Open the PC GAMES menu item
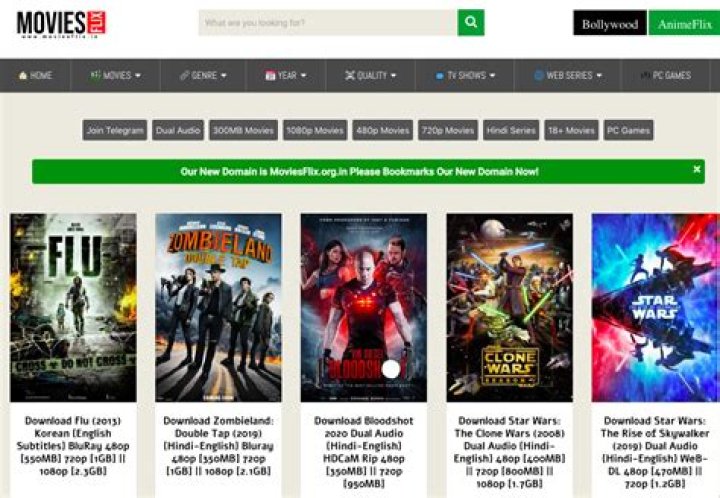 coord(666,75)
